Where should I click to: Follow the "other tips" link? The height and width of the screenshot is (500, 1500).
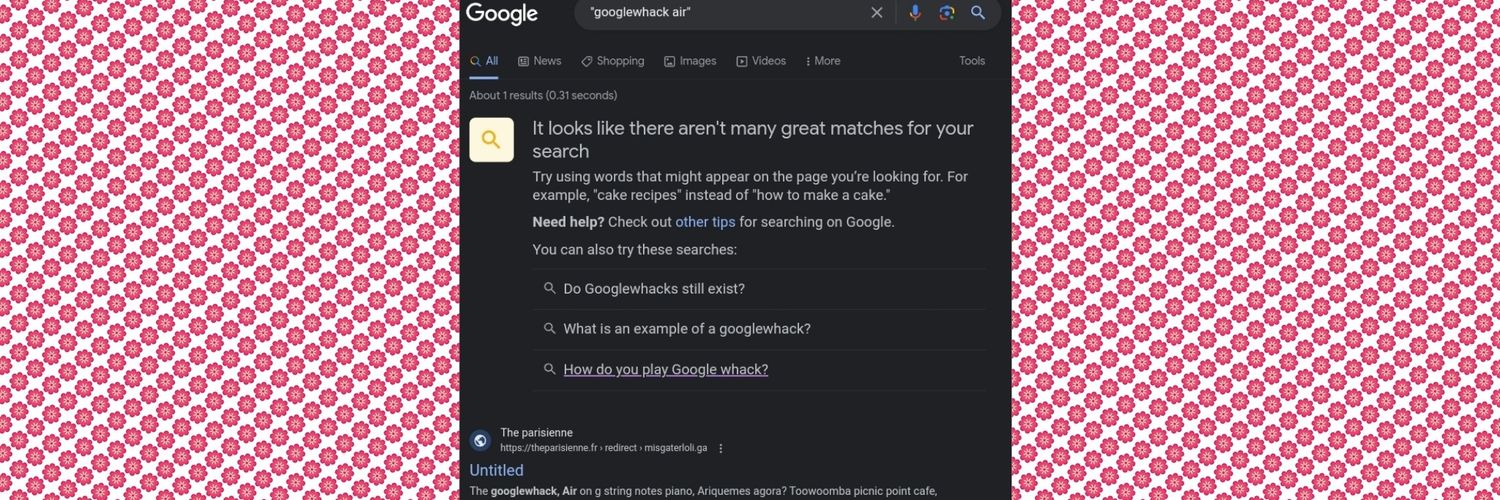pos(705,222)
